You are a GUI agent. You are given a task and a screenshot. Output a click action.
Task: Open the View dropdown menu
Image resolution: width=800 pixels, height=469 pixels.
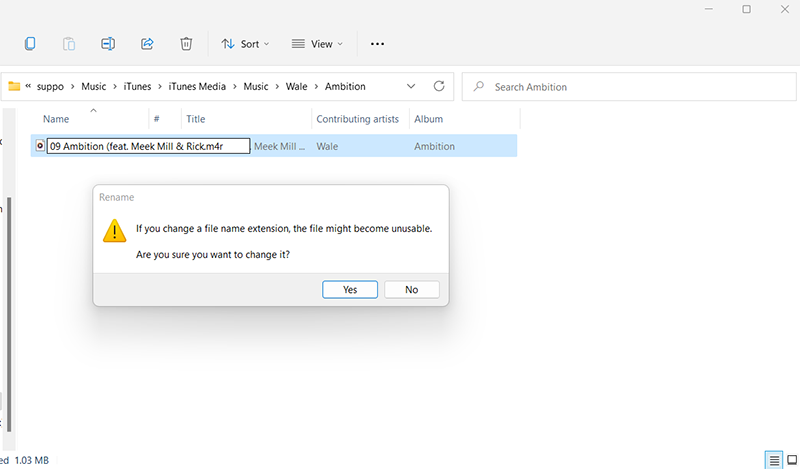point(316,44)
